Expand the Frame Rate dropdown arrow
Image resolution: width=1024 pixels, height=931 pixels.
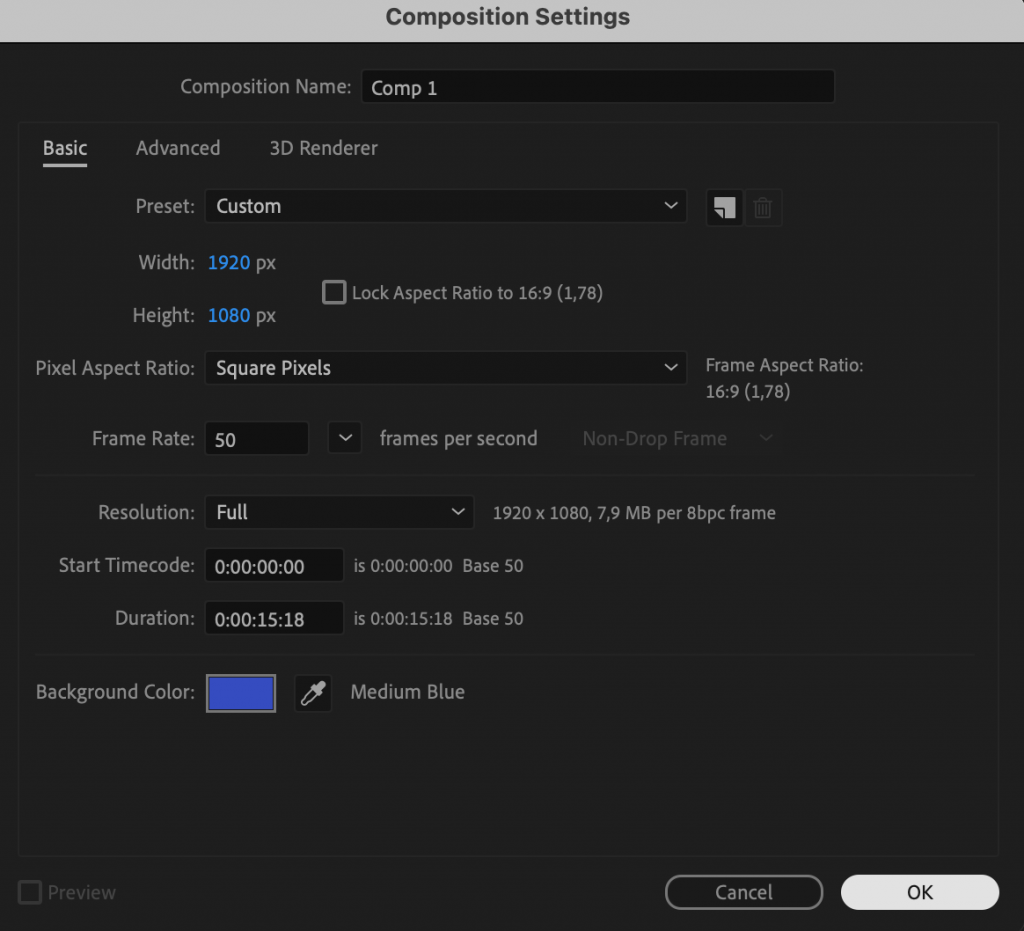[x=344, y=437]
